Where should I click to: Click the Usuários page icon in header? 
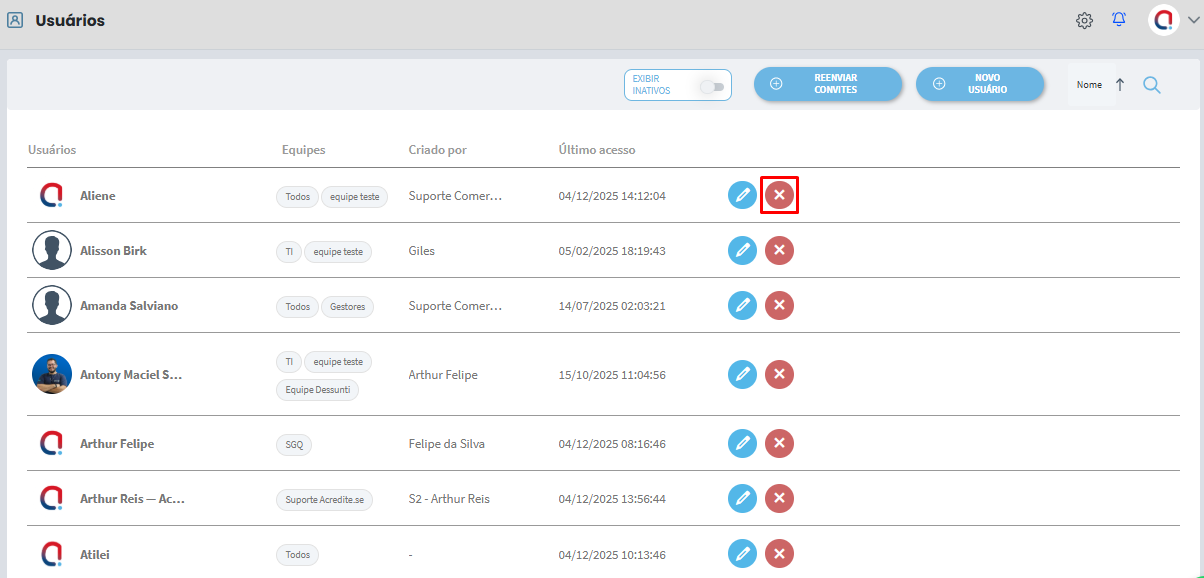tap(15, 21)
